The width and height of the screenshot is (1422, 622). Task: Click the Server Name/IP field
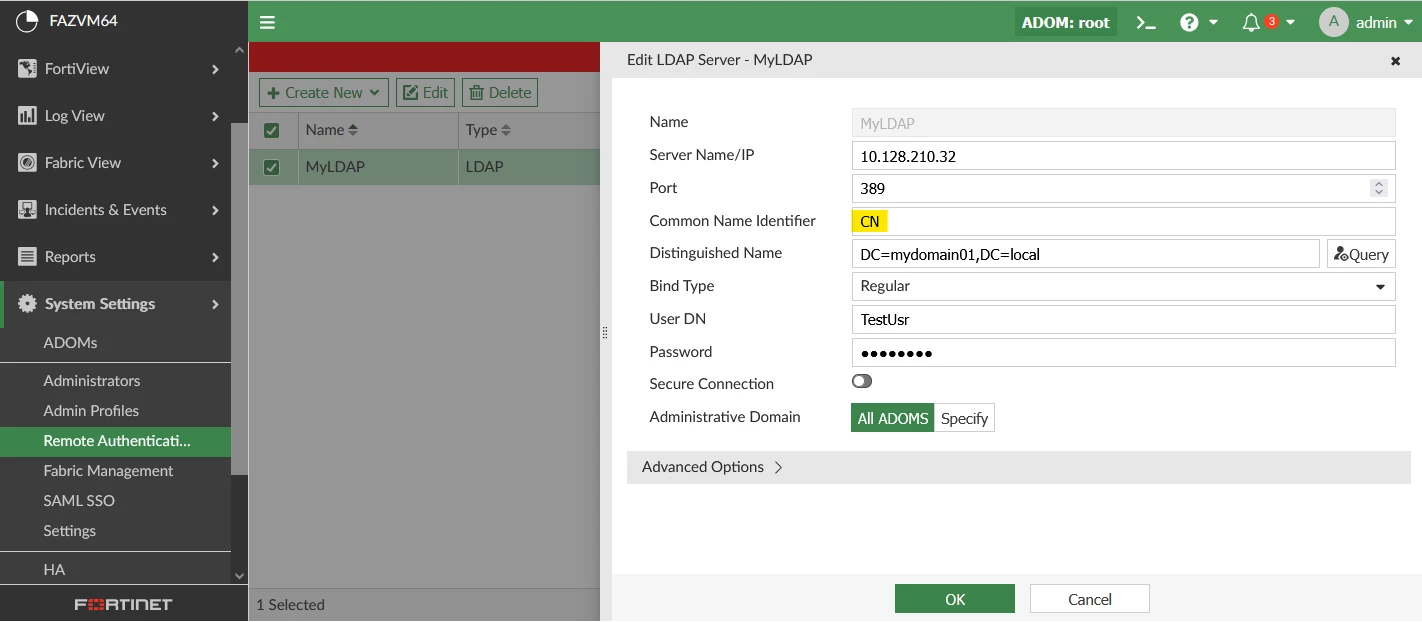coord(1123,156)
